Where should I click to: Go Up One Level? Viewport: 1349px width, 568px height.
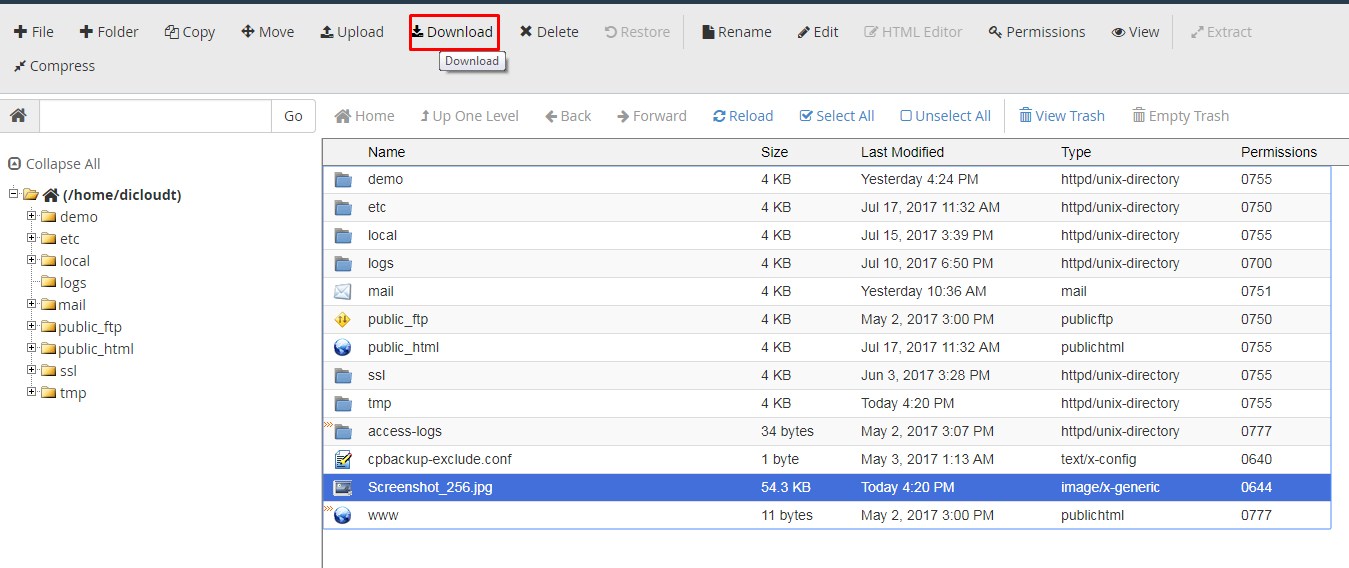coord(469,116)
